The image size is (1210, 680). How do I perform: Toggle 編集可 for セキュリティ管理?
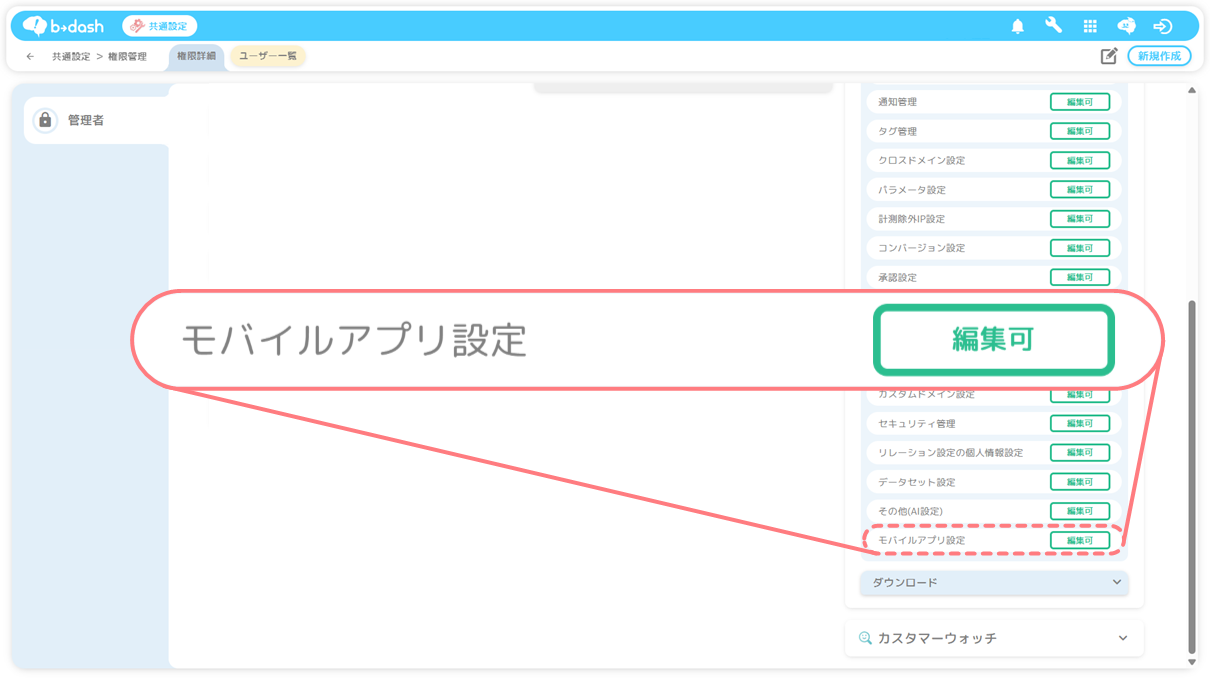click(1079, 423)
